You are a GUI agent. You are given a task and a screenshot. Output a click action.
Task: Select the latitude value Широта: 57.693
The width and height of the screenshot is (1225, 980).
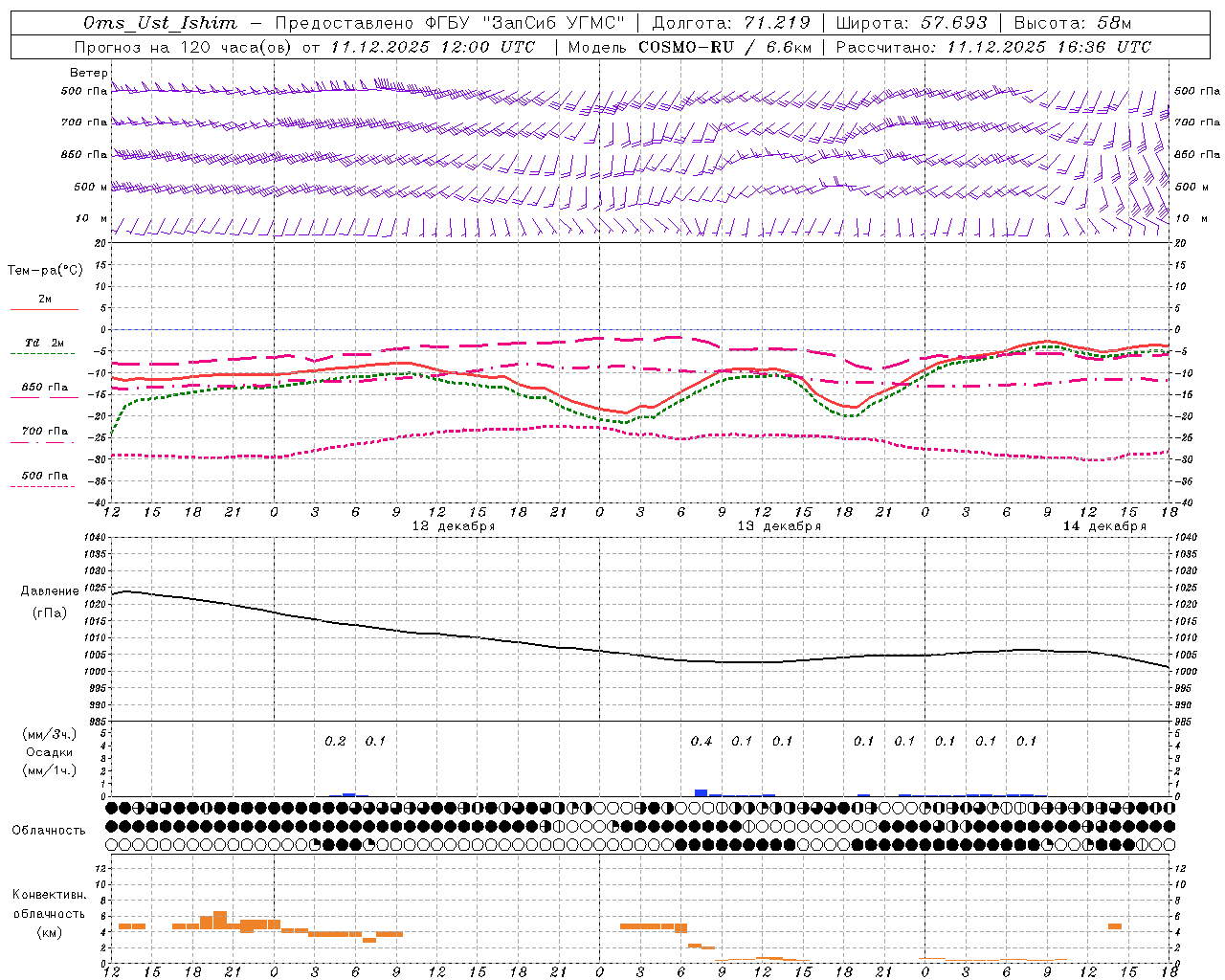point(911,23)
